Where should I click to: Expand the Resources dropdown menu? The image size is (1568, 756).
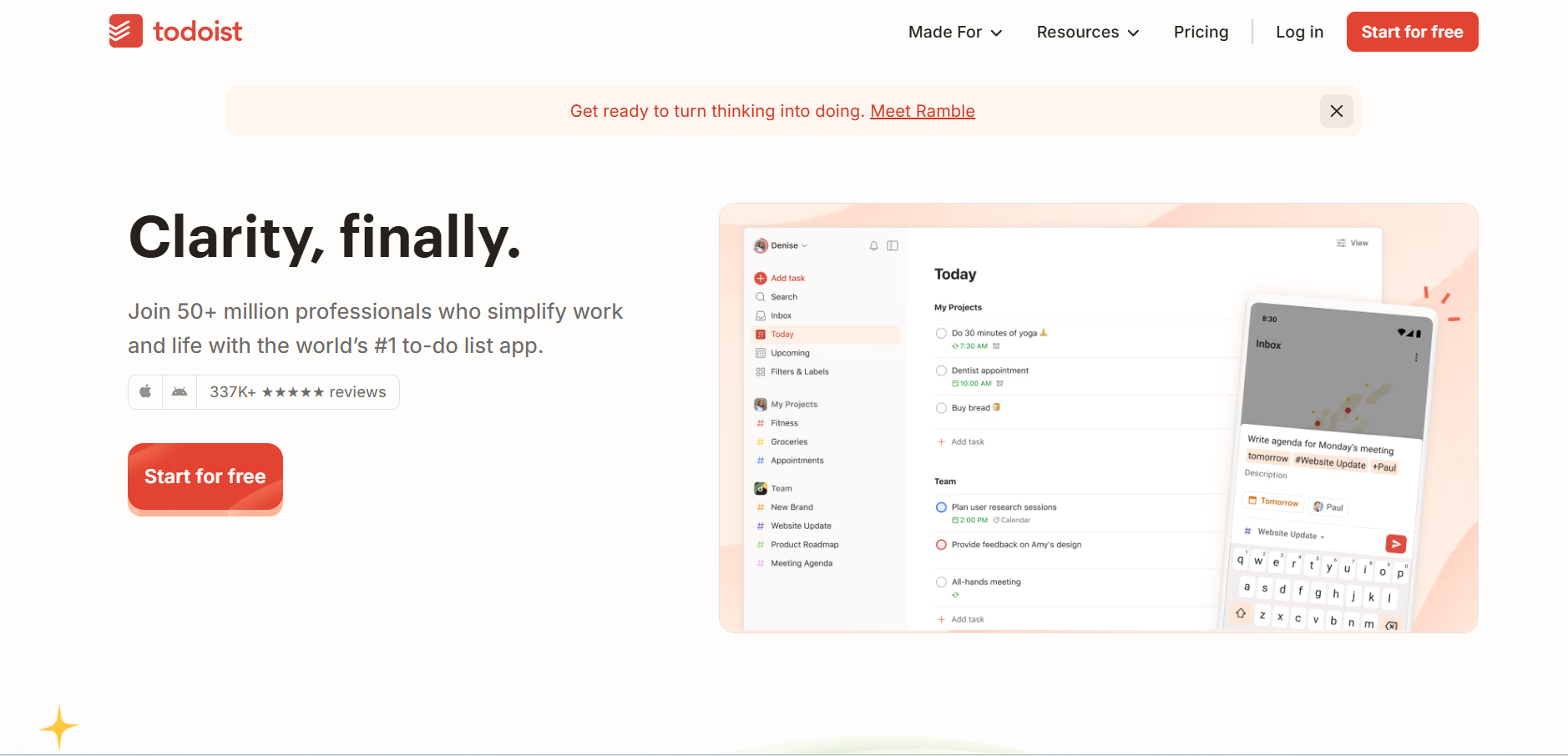tap(1088, 32)
